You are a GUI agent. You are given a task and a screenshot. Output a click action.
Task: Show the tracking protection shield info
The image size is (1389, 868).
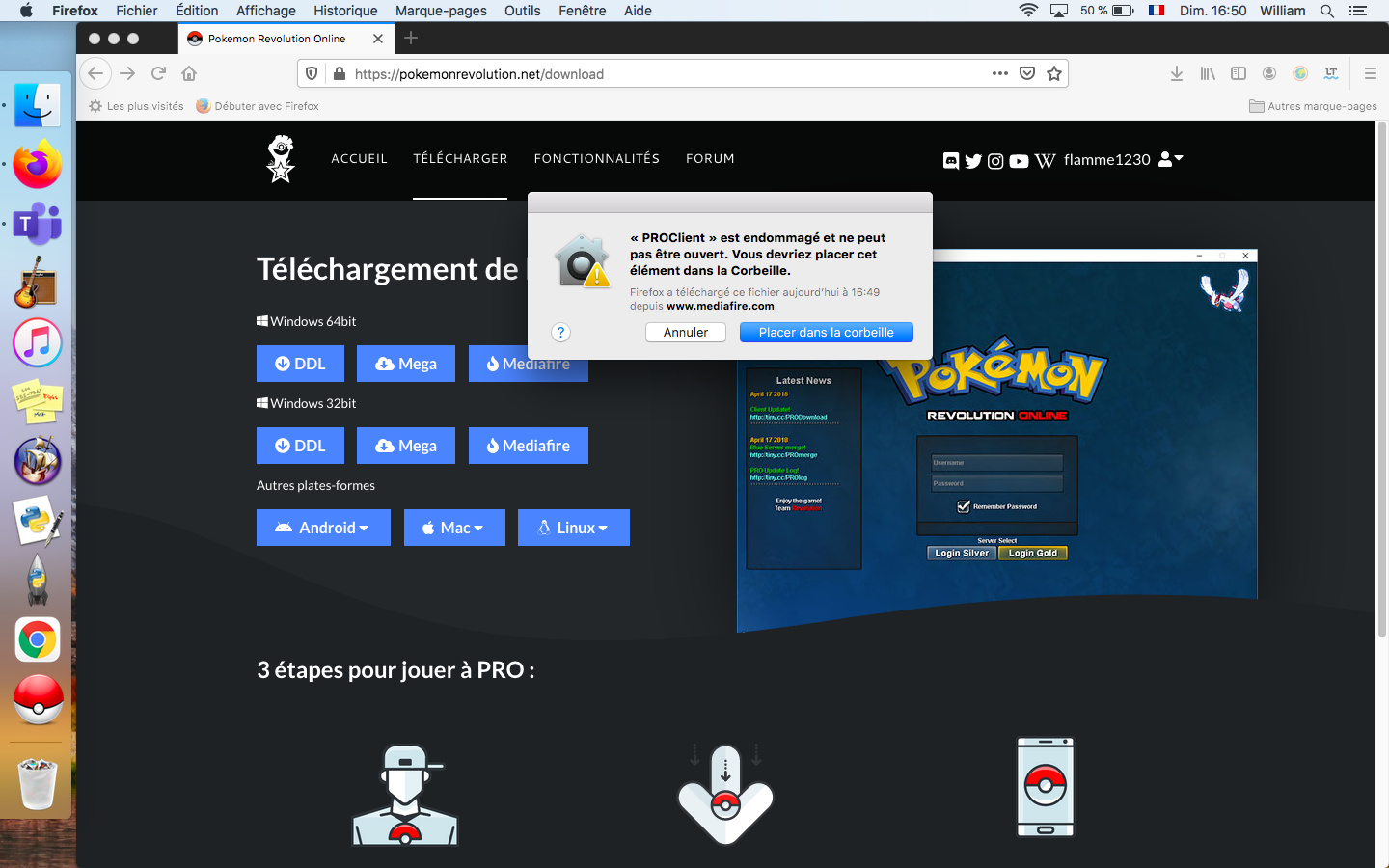(x=312, y=73)
